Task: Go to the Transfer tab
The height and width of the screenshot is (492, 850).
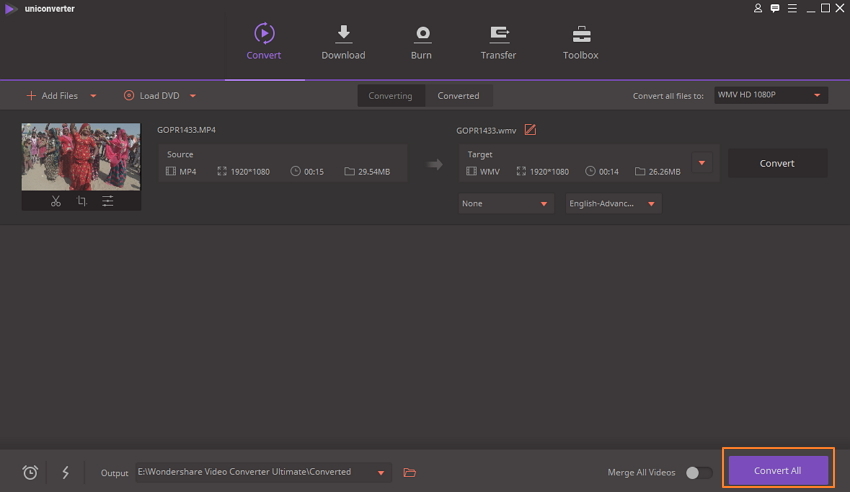Action: (x=498, y=41)
